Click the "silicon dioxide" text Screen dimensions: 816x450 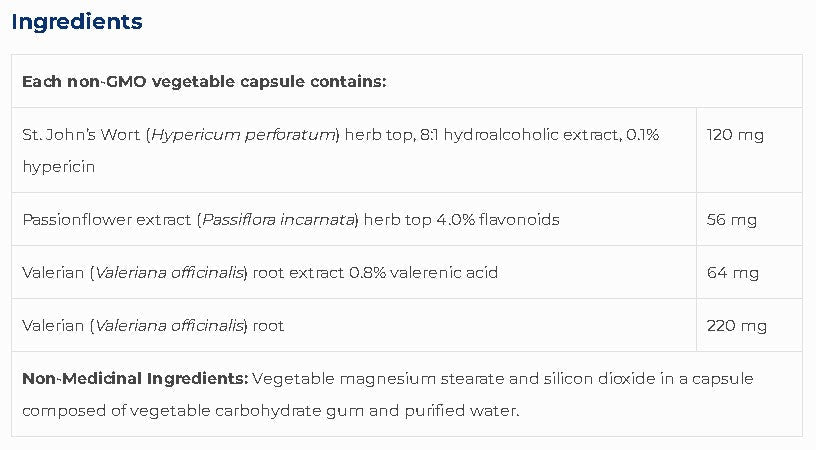coord(577,378)
